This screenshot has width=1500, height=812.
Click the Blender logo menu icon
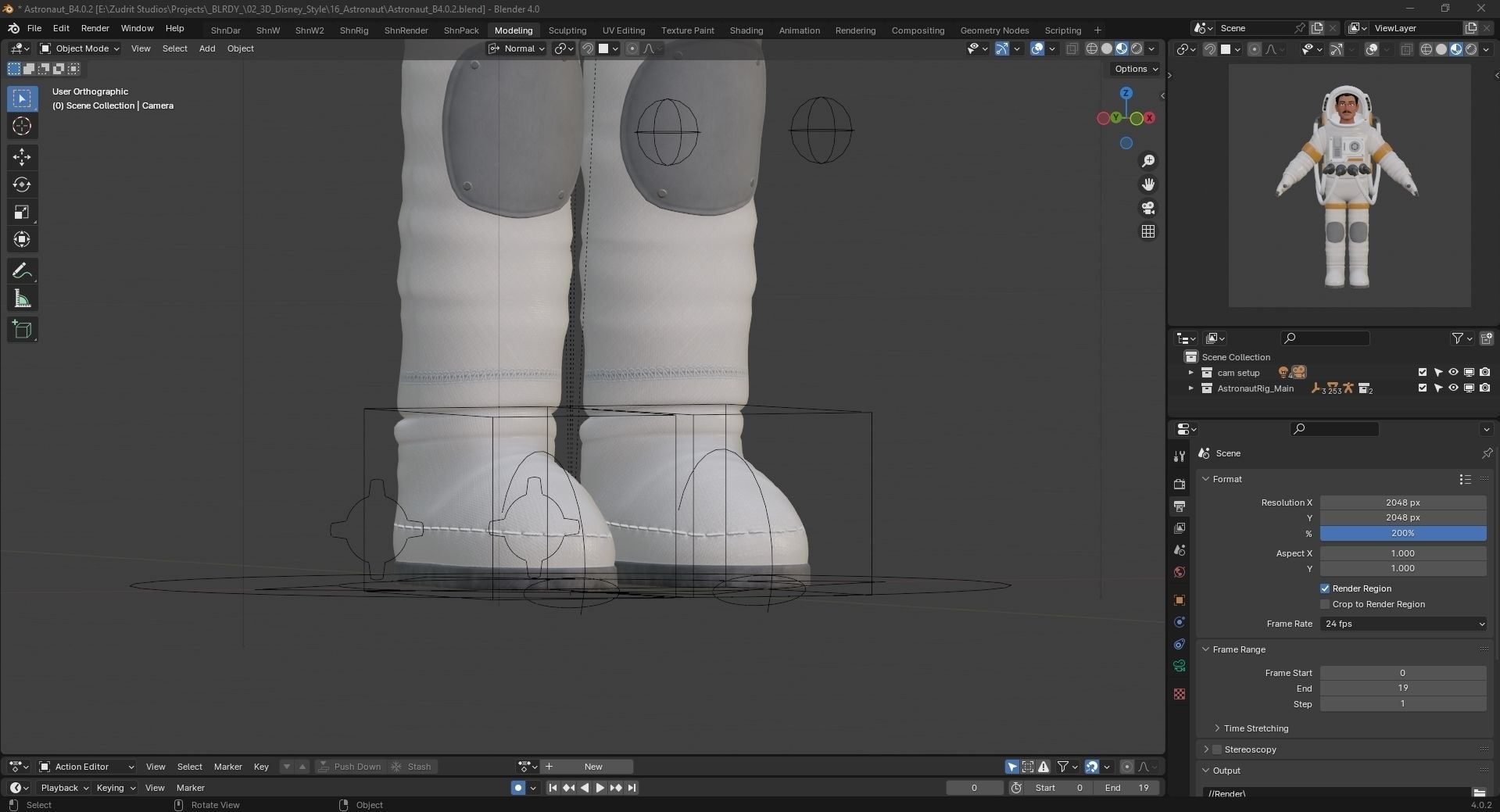tap(13, 29)
